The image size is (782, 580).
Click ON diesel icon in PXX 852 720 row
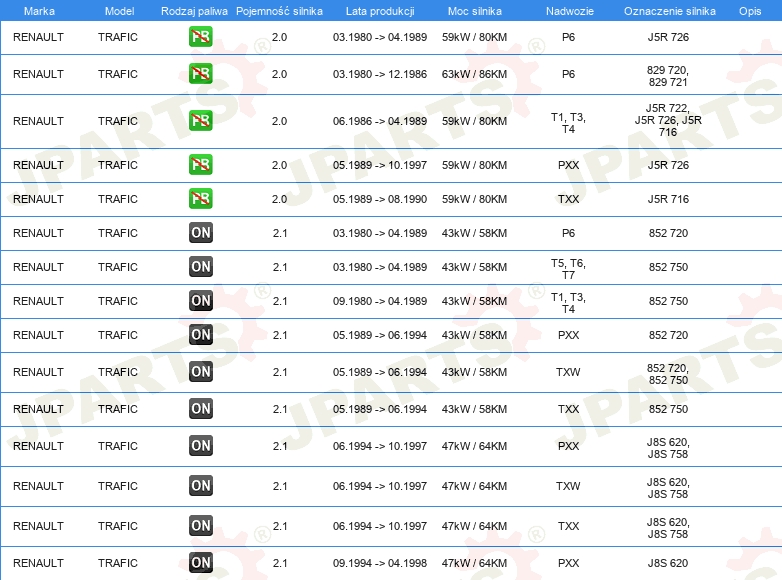tap(200, 334)
